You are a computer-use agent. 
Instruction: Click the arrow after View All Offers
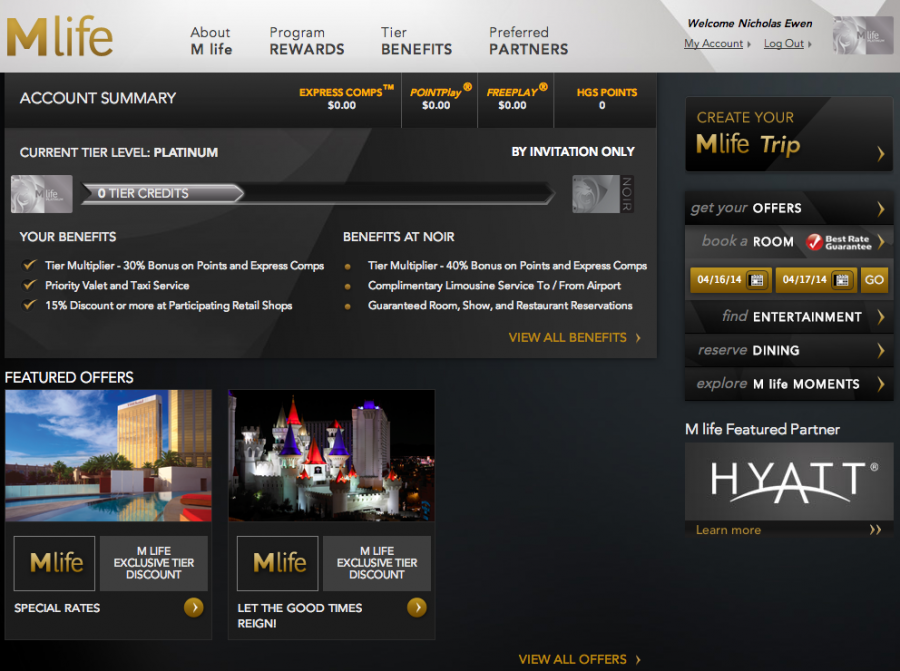638,660
